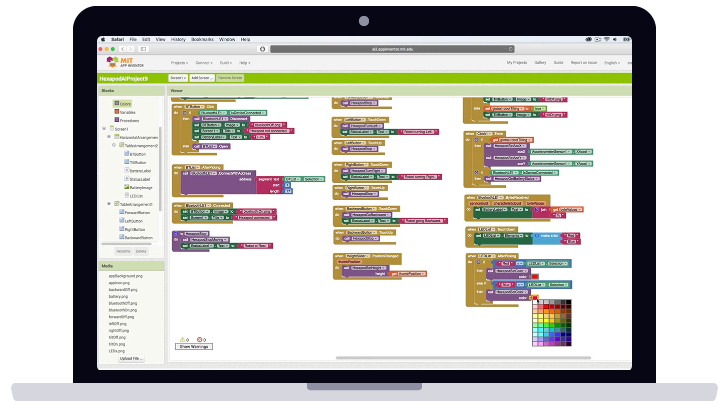The image size is (728, 406).
Task: Open Safari's Bookmarks menu
Action: [202, 39]
